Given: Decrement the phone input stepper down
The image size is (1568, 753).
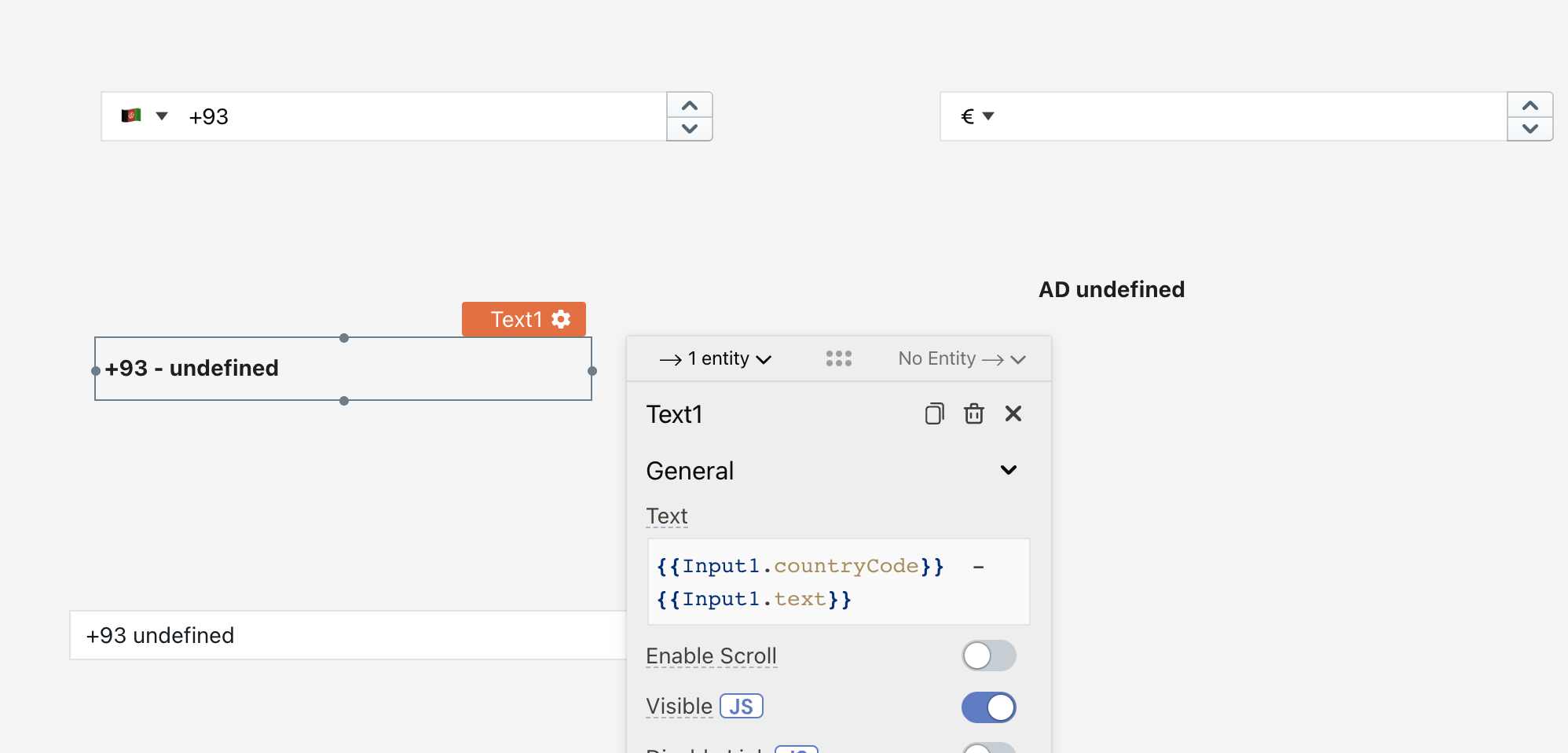Looking at the screenshot, I should (690, 129).
